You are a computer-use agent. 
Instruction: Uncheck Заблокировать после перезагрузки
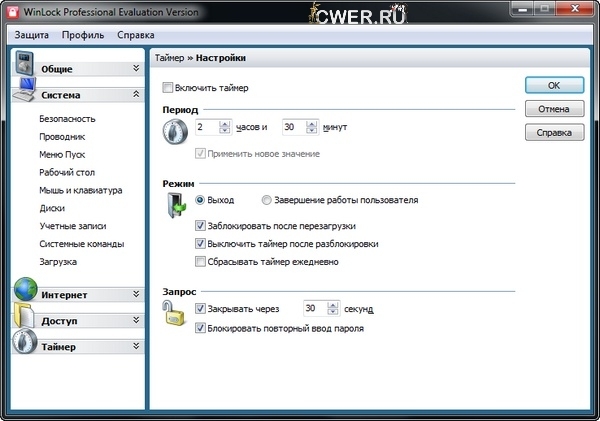pyautogui.click(x=201, y=226)
